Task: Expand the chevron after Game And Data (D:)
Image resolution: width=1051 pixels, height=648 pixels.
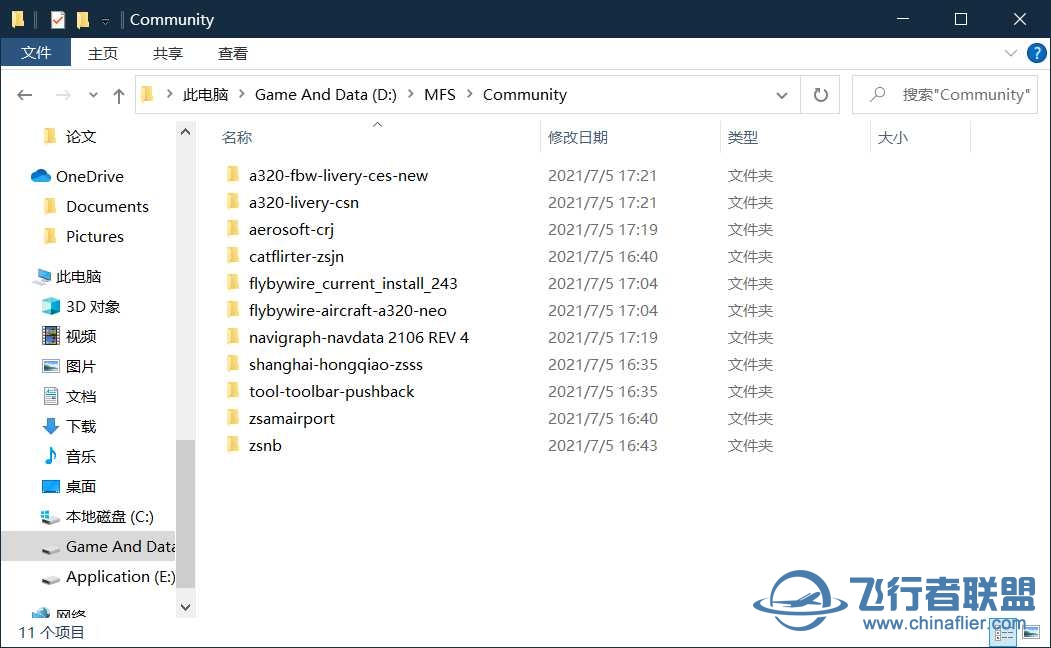Action: (411, 94)
